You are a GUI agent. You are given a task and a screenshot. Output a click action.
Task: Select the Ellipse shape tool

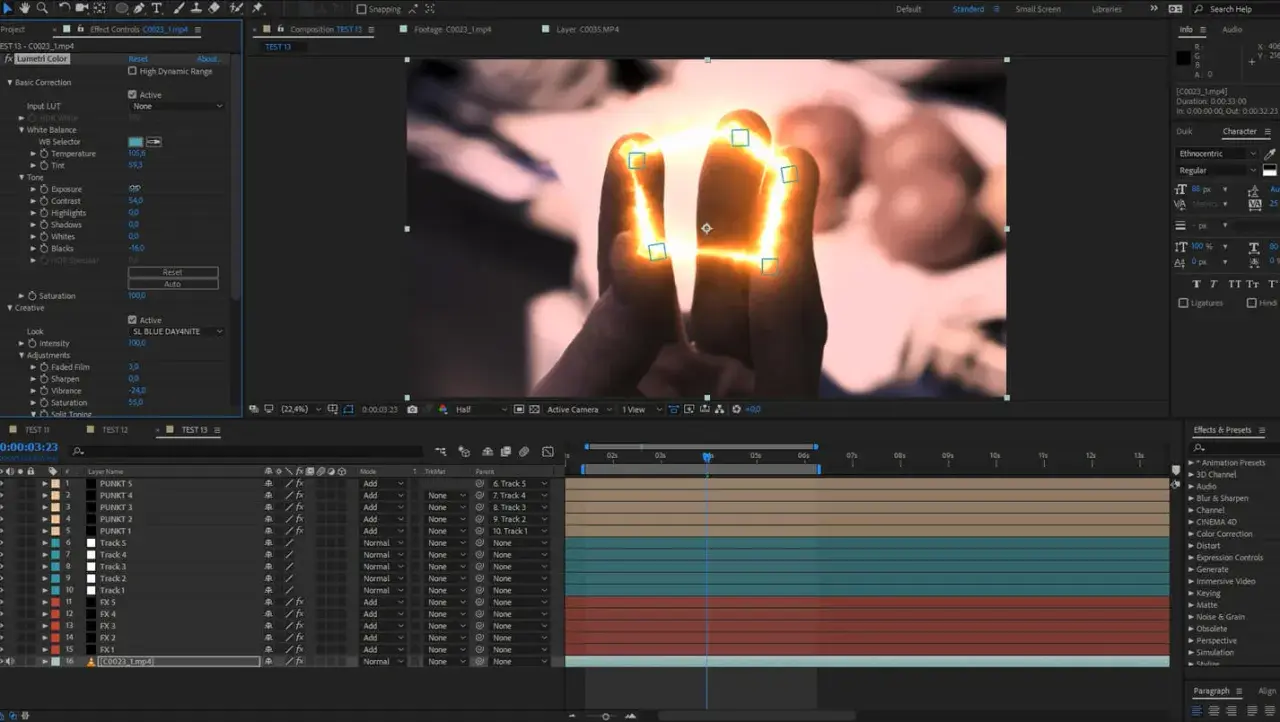pyautogui.click(x=121, y=8)
